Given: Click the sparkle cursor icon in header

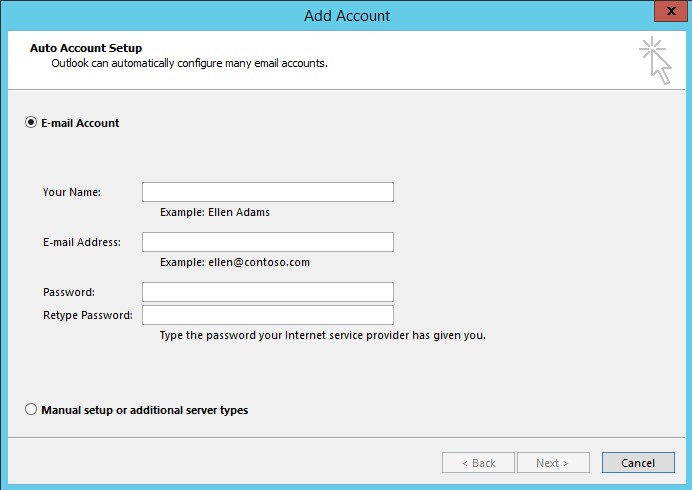Looking at the screenshot, I should (x=655, y=61).
